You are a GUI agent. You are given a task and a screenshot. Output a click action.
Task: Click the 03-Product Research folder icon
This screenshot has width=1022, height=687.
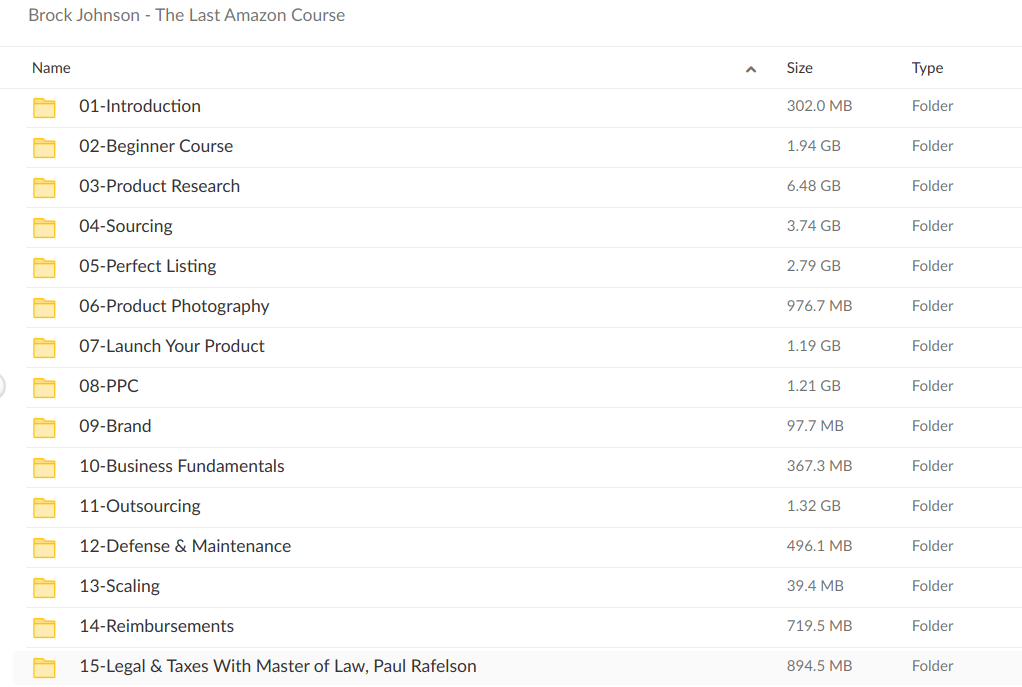(44, 186)
